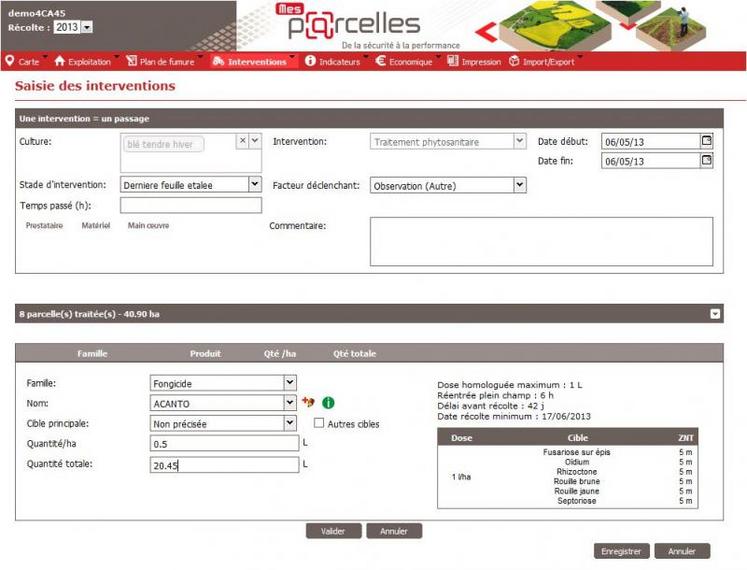Open the Récolte year dropdown
The width and height of the screenshot is (747, 570).
tap(87, 28)
